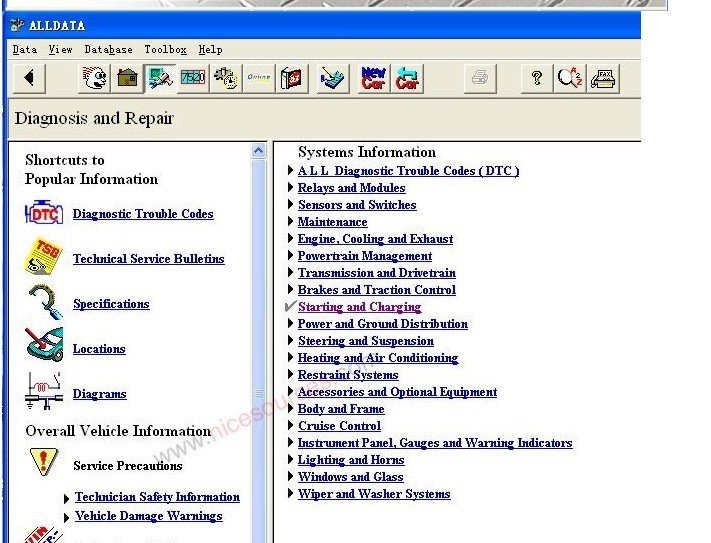Open Wiper and Washer Systems link

(x=374, y=494)
